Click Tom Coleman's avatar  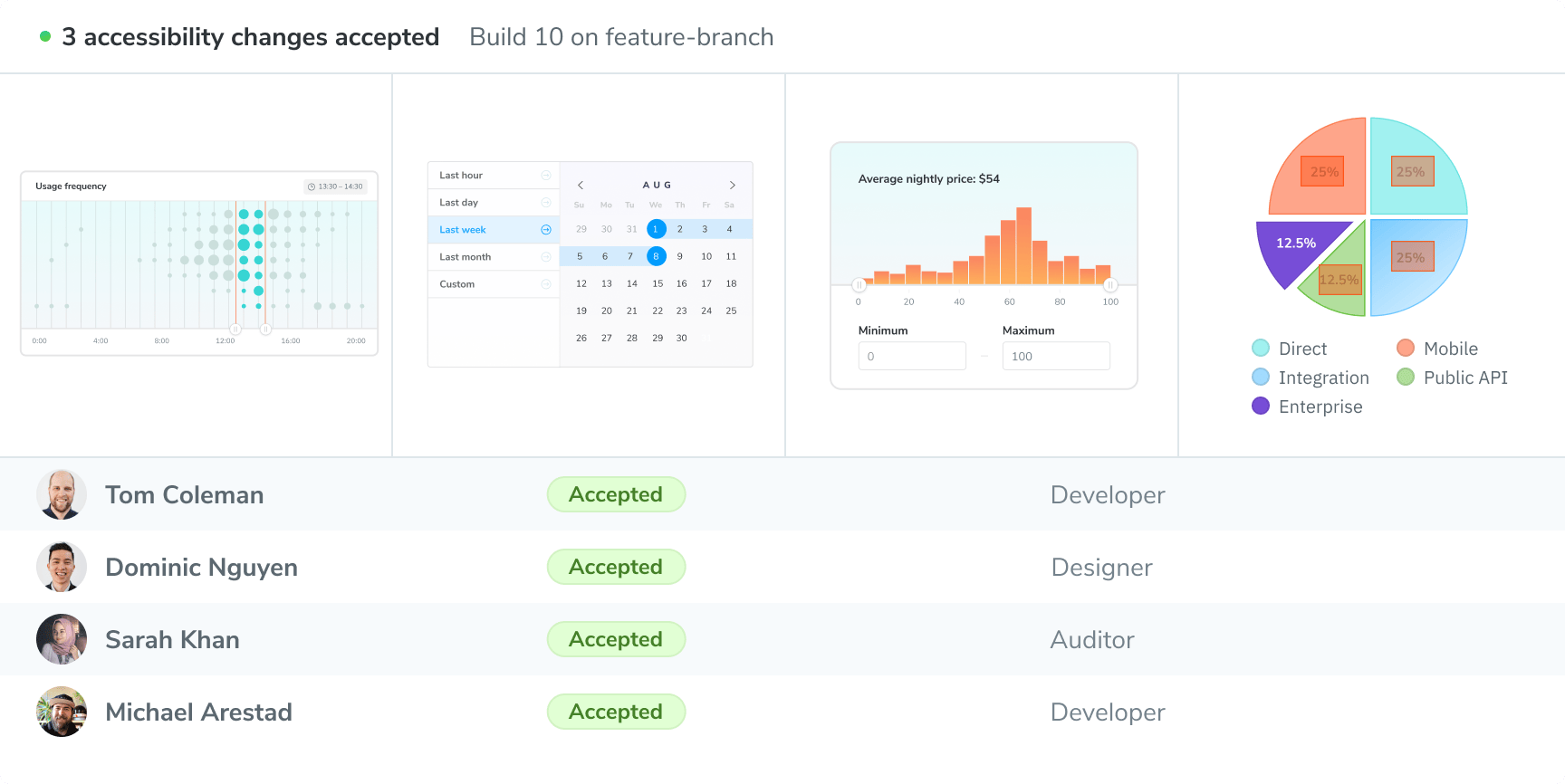pyautogui.click(x=62, y=494)
